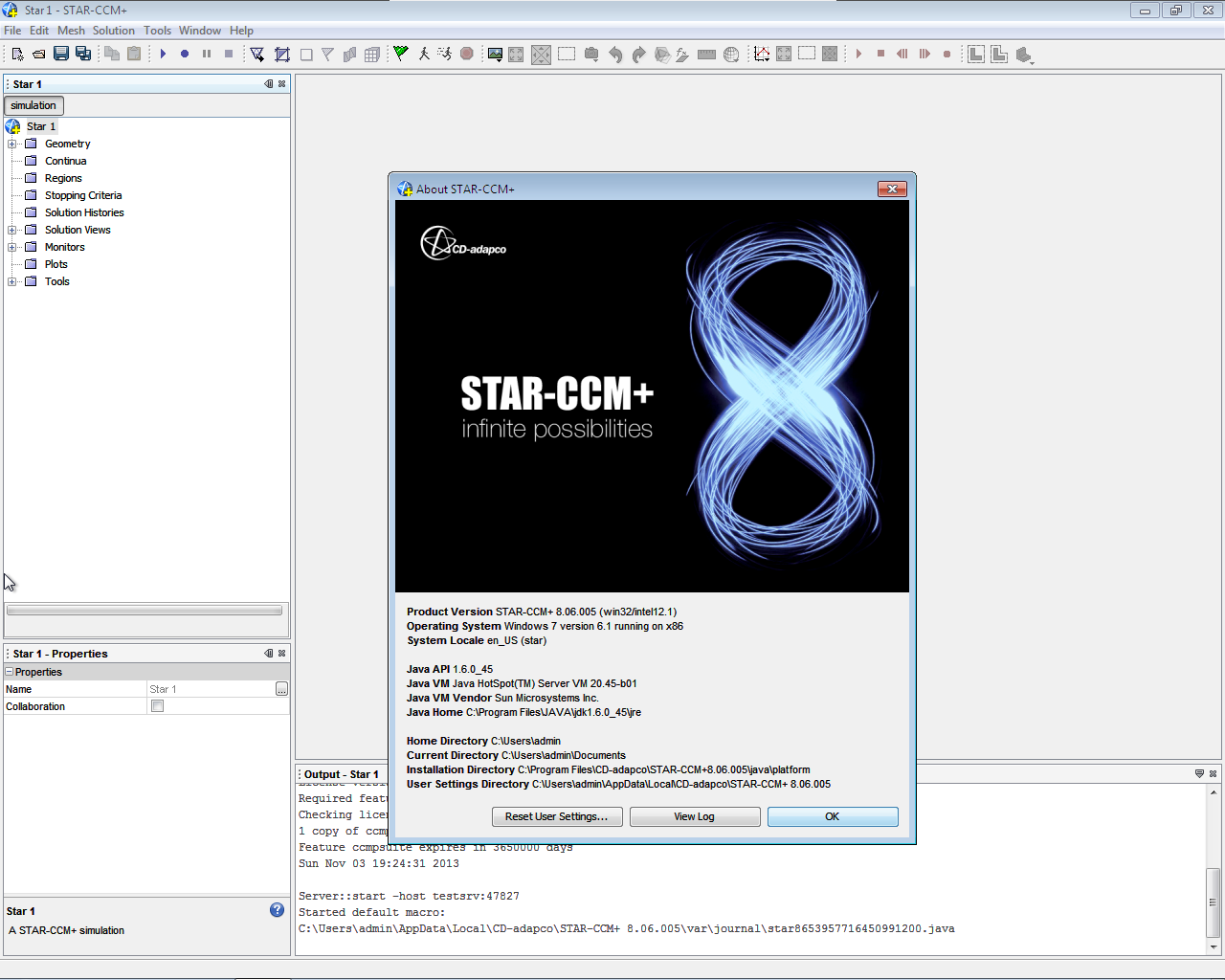Close the About STAR-CCM+ dialog
The height and width of the screenshot is (980, 1225).
(892, 189)
